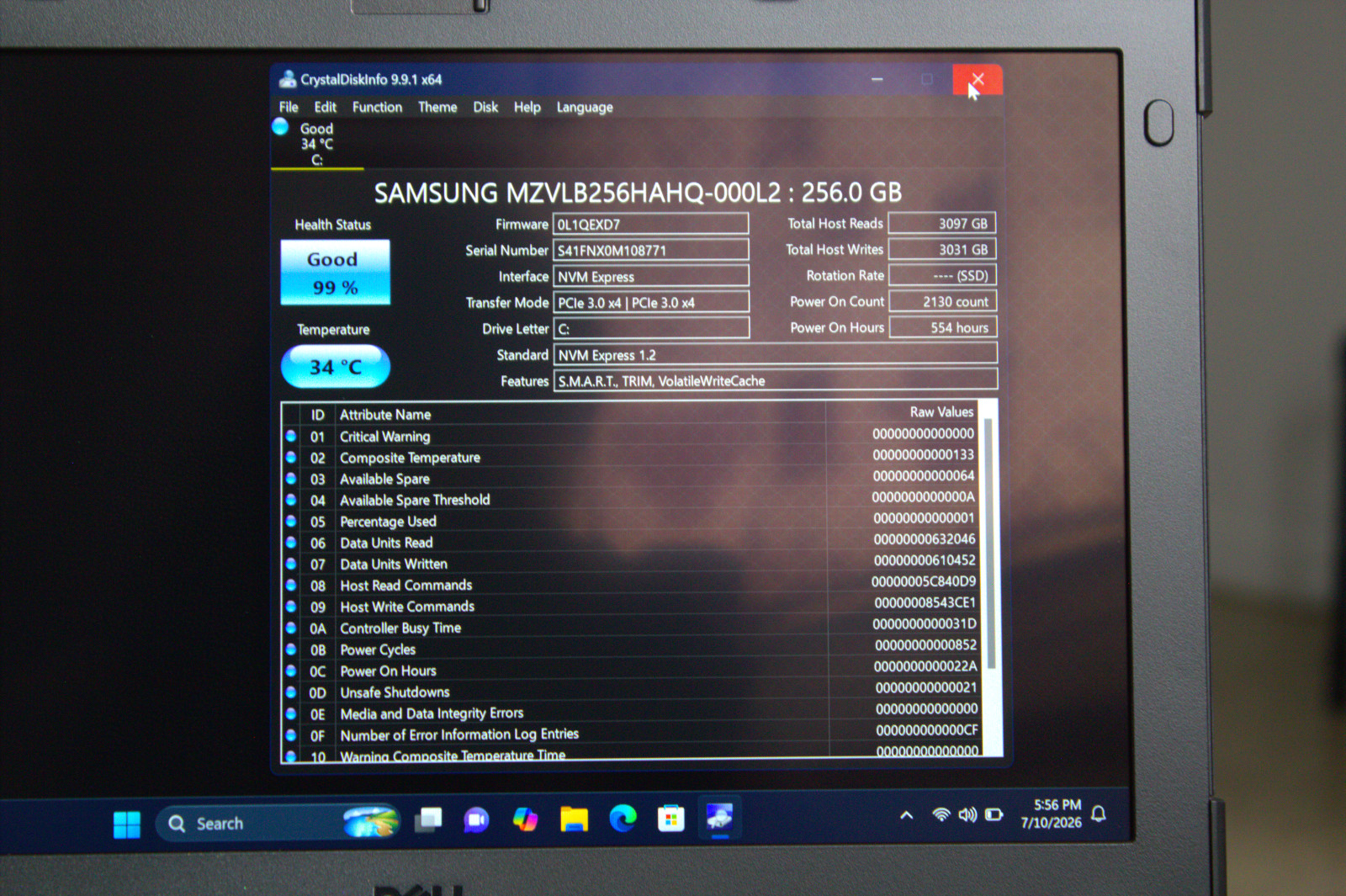
Task: Click status dot for Media and Data Integrity Errors
Action: 291,713
